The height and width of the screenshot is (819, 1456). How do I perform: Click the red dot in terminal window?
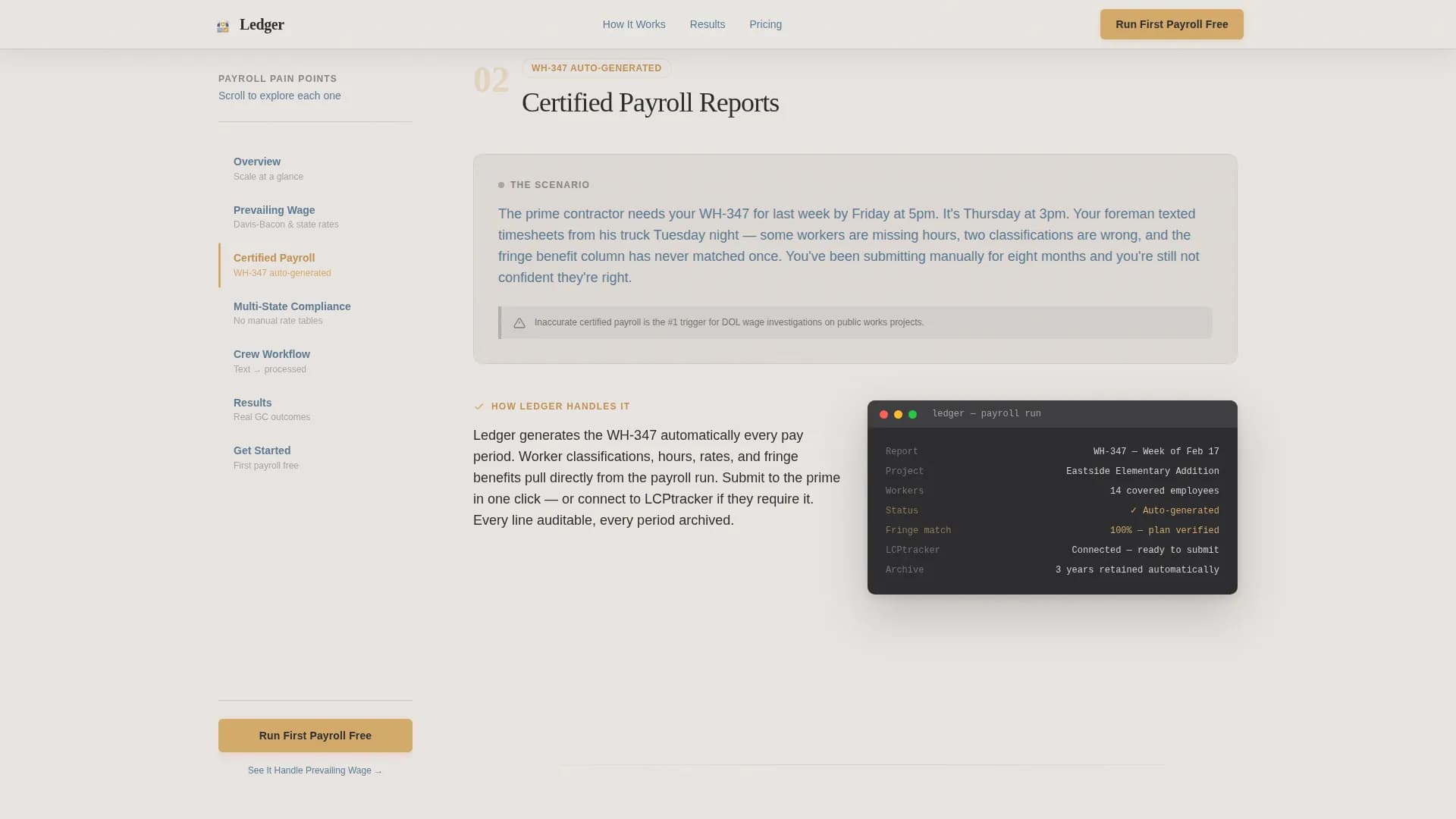coord(883,415)
